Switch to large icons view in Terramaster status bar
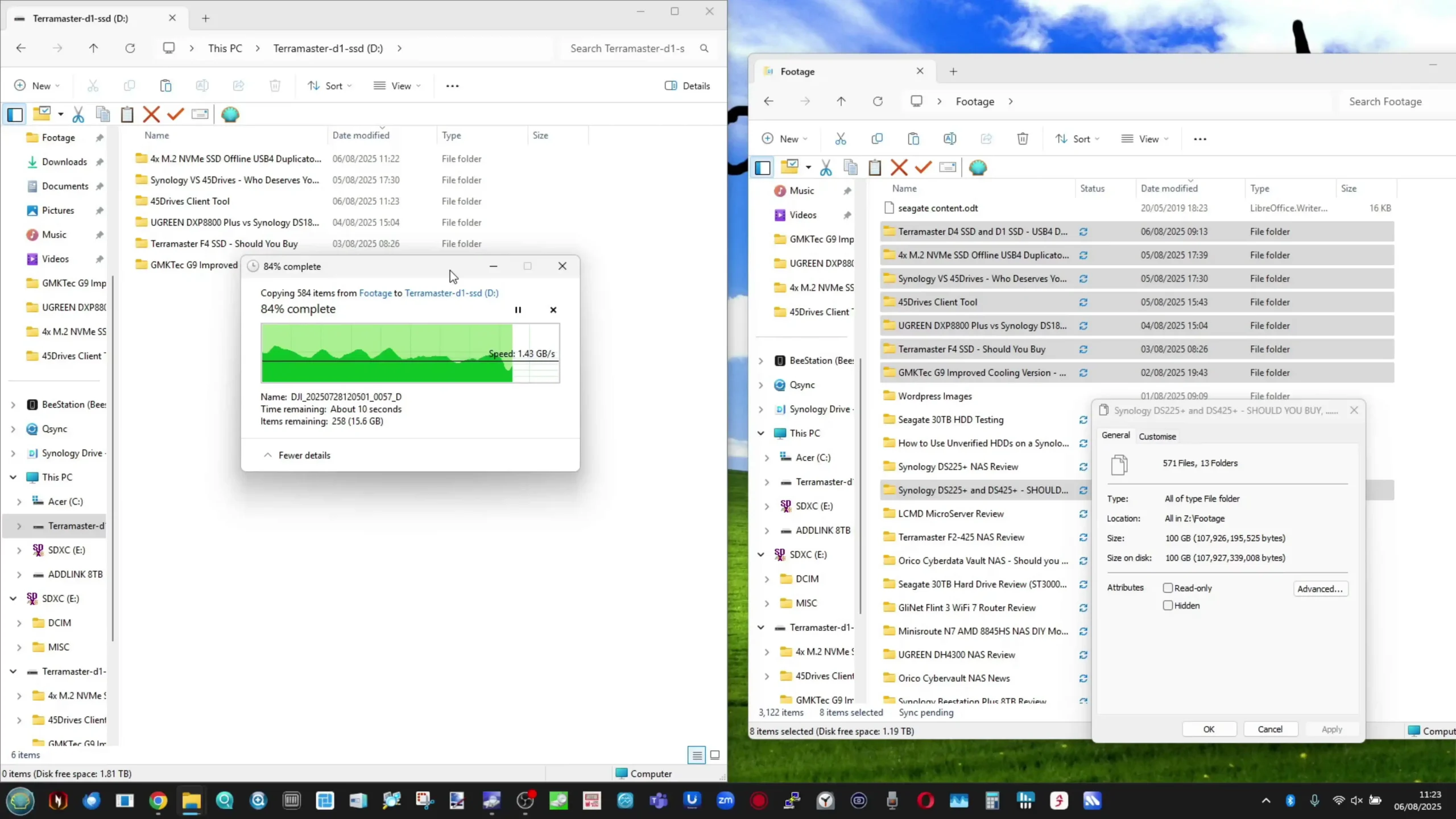1456x819 pixels. (715, 755)
